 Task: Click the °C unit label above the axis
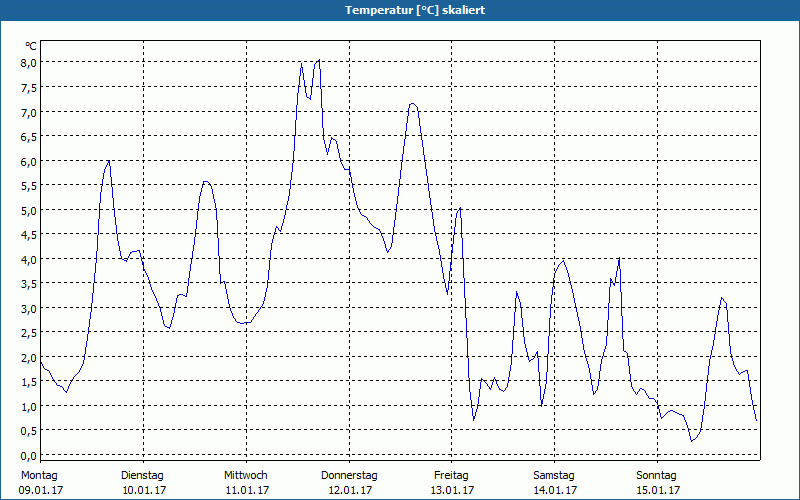point(31,46)
